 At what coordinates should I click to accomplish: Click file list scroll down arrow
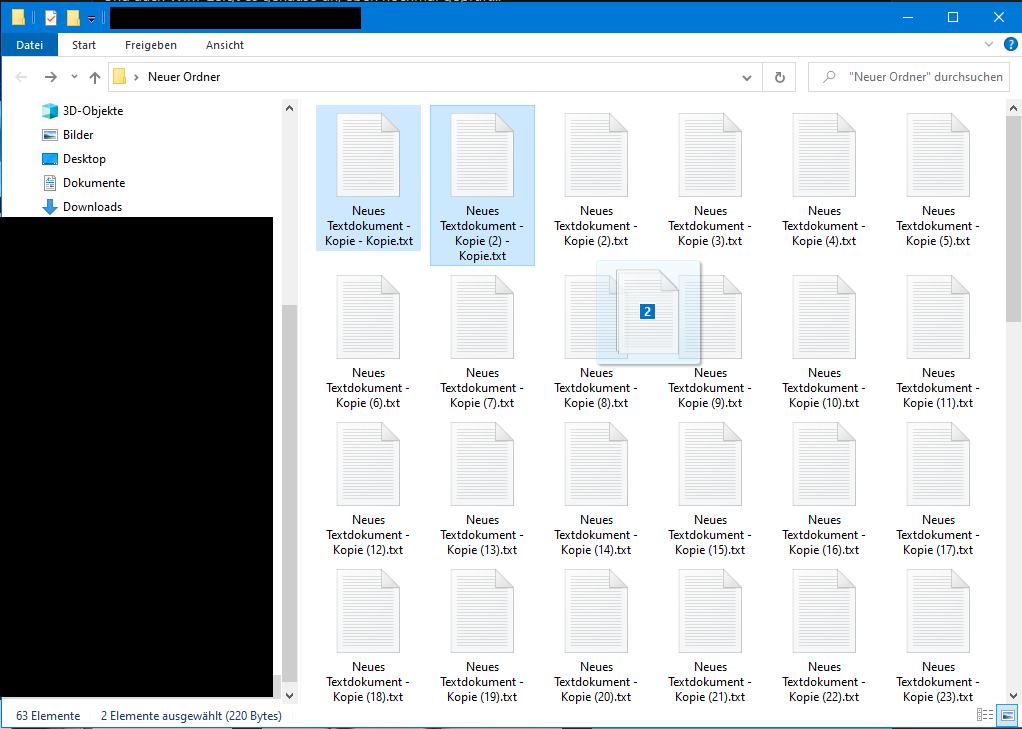click(1013, 696)
